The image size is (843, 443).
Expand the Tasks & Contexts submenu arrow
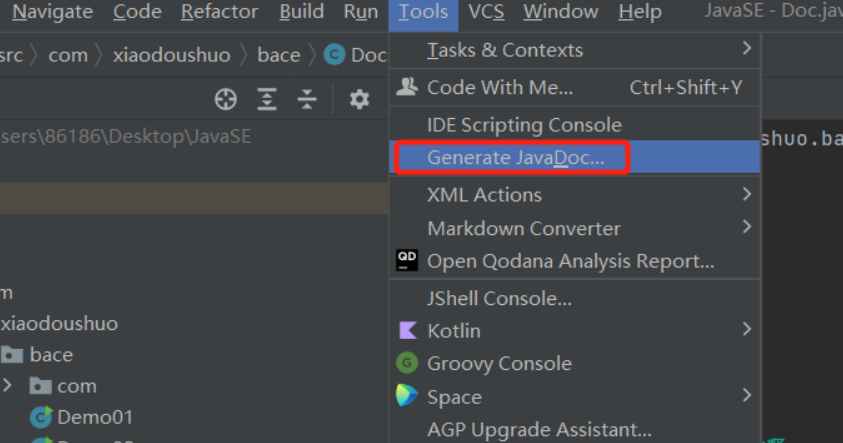747,48
